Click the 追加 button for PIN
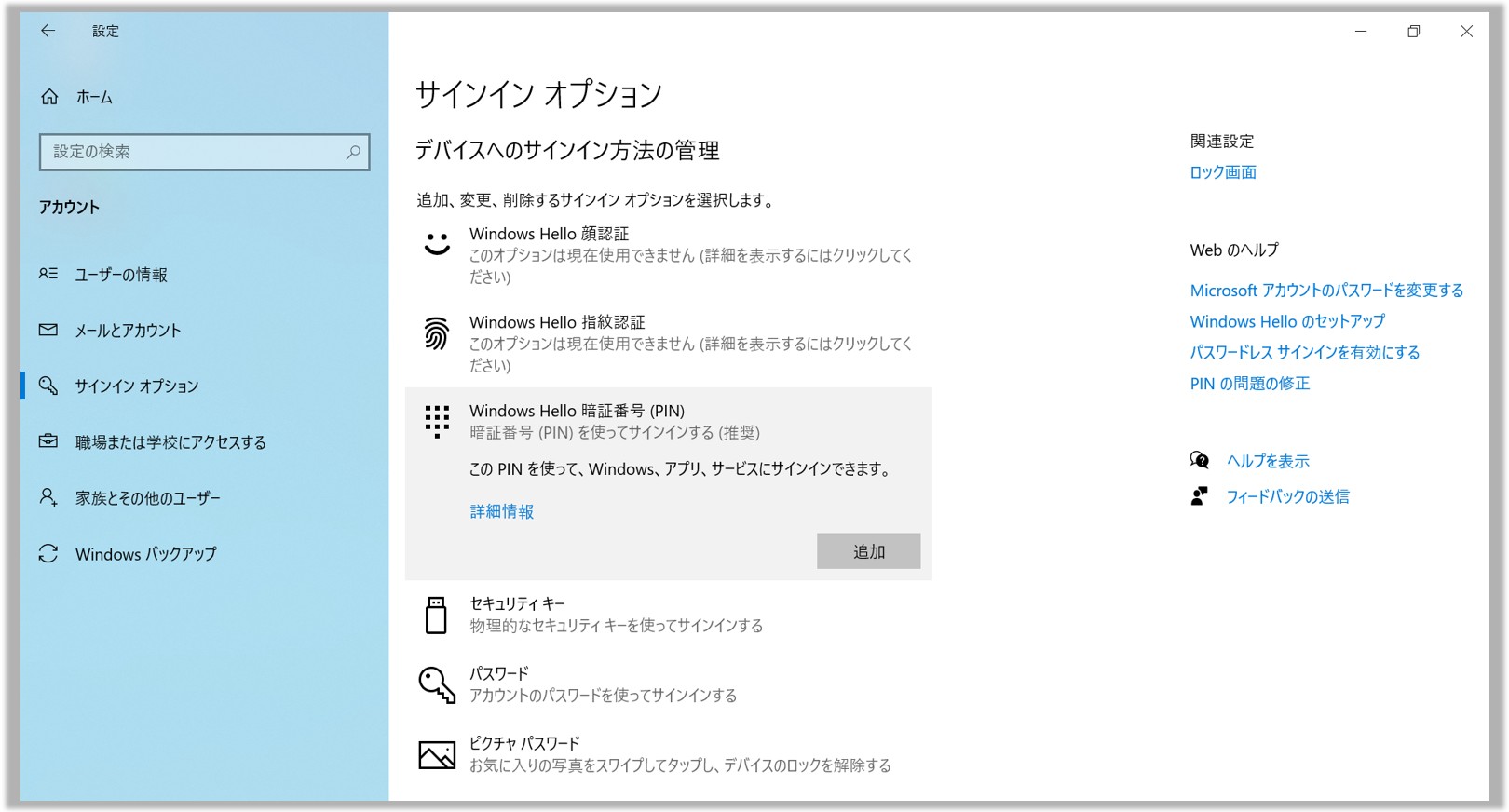The width and height of the screenshot is (1509, 812). [868, 551]
